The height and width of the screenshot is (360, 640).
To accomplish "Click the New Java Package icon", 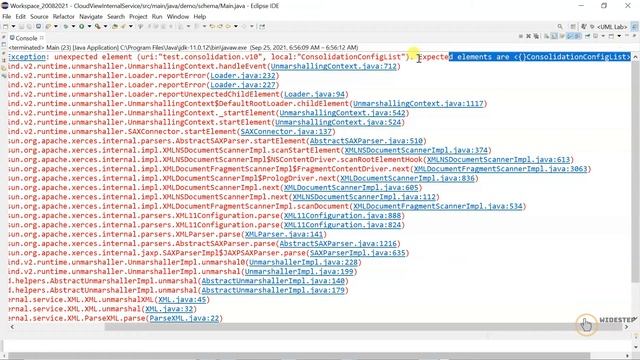I will pos(116,27).
